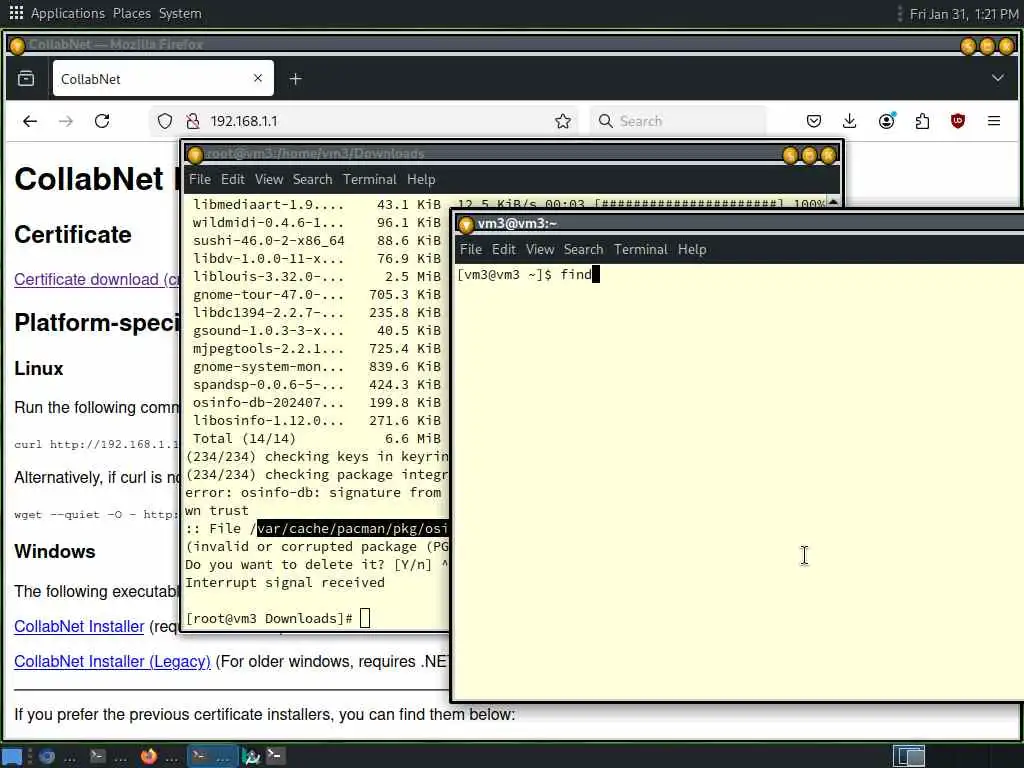The image size is (1024, 768).
Task: Open Firefox downloads panel
Action: (850, 121)
